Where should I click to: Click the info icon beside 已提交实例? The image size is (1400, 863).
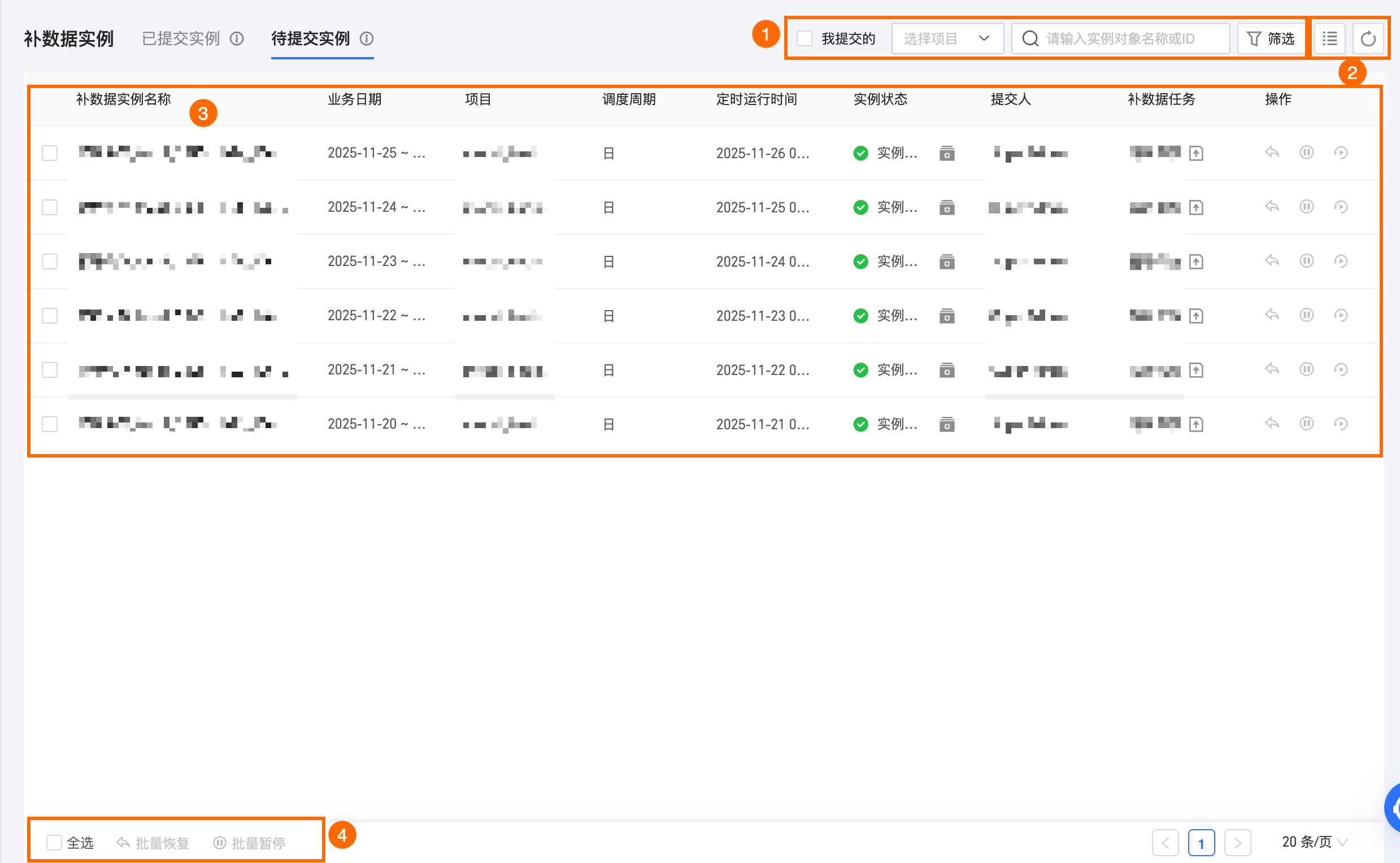point(236,39)
